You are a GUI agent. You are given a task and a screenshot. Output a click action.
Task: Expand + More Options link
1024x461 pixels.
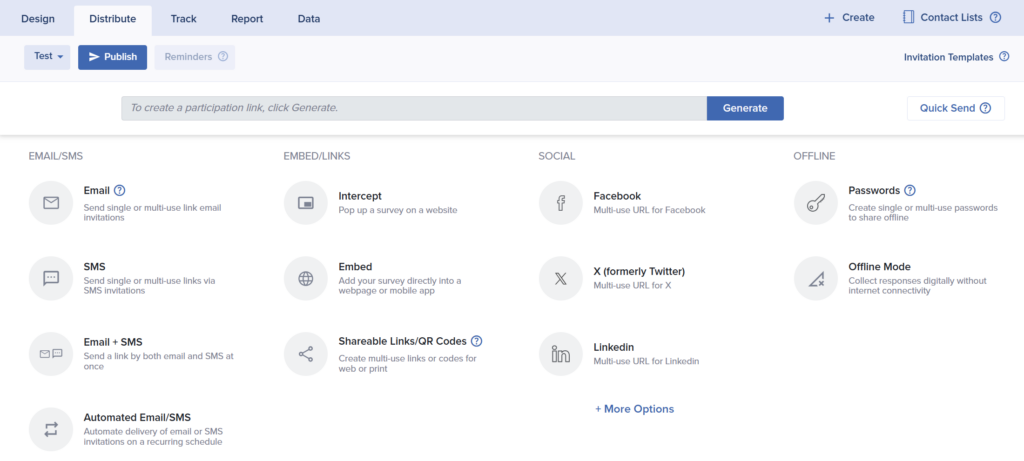click(x=634, y=409)
